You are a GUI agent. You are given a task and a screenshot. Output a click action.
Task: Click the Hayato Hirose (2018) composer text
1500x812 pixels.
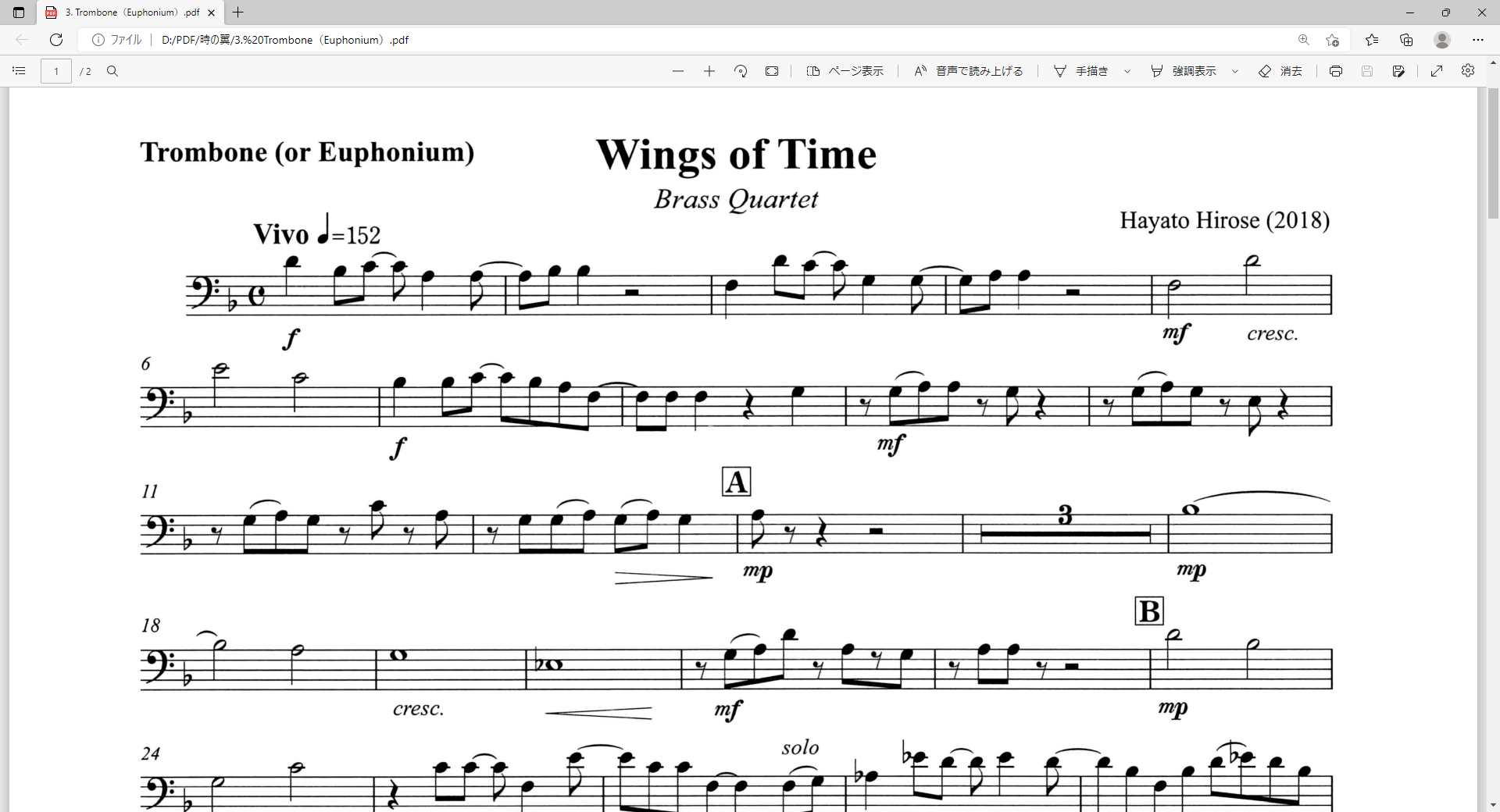pyautogui.click(x=1224, y=221)
